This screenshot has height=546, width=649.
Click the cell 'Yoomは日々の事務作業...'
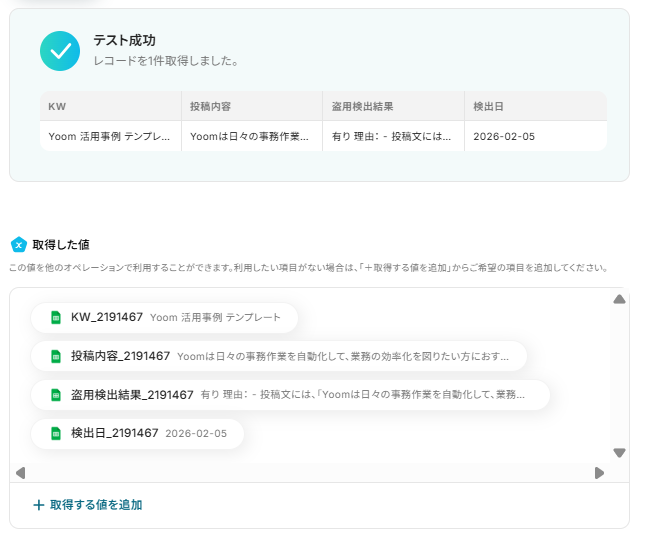coord(252,136)
